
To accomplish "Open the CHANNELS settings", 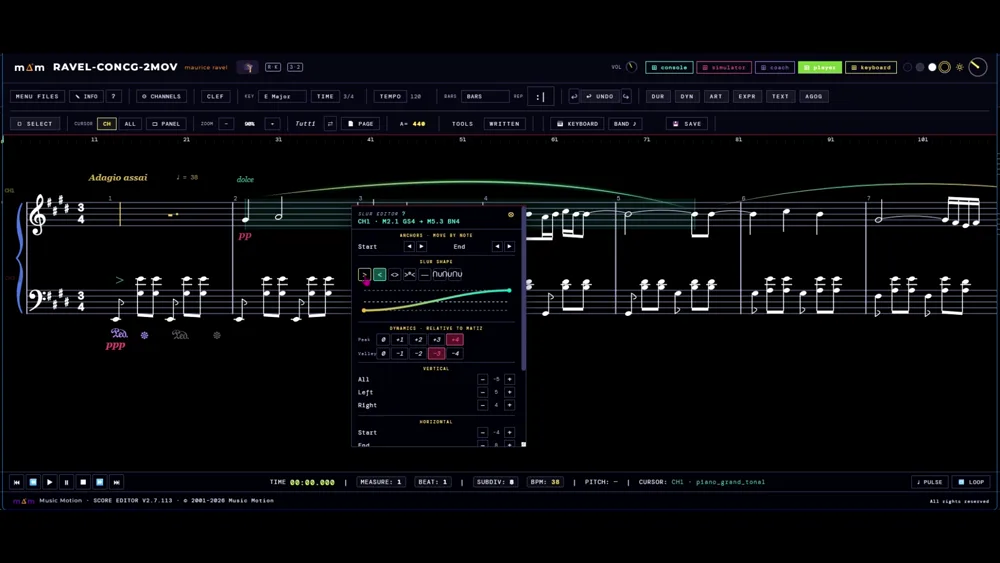I will click(161, 96).
